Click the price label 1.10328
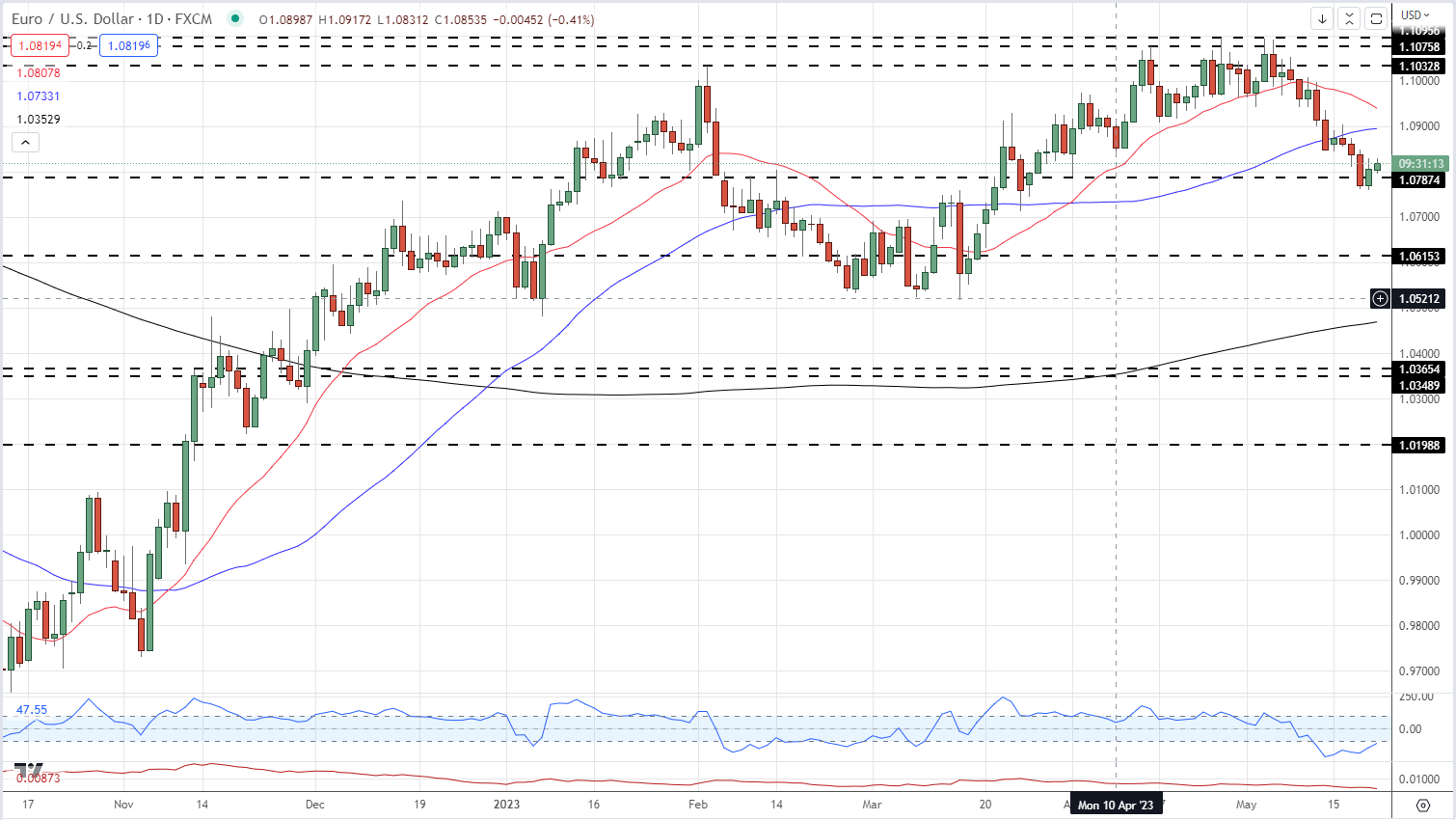Screen dimensions: 1456x820 (1419, 67)
